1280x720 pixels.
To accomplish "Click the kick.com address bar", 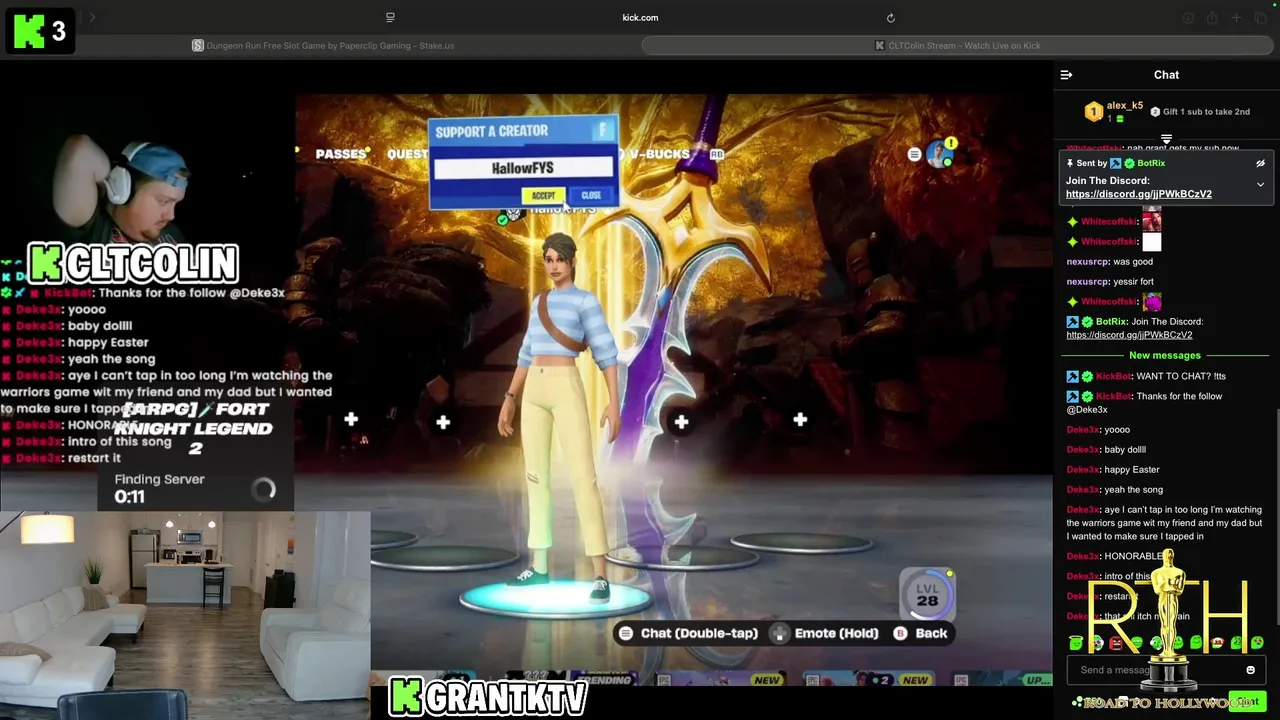I will pyautogui.click(x=640, y=18).
